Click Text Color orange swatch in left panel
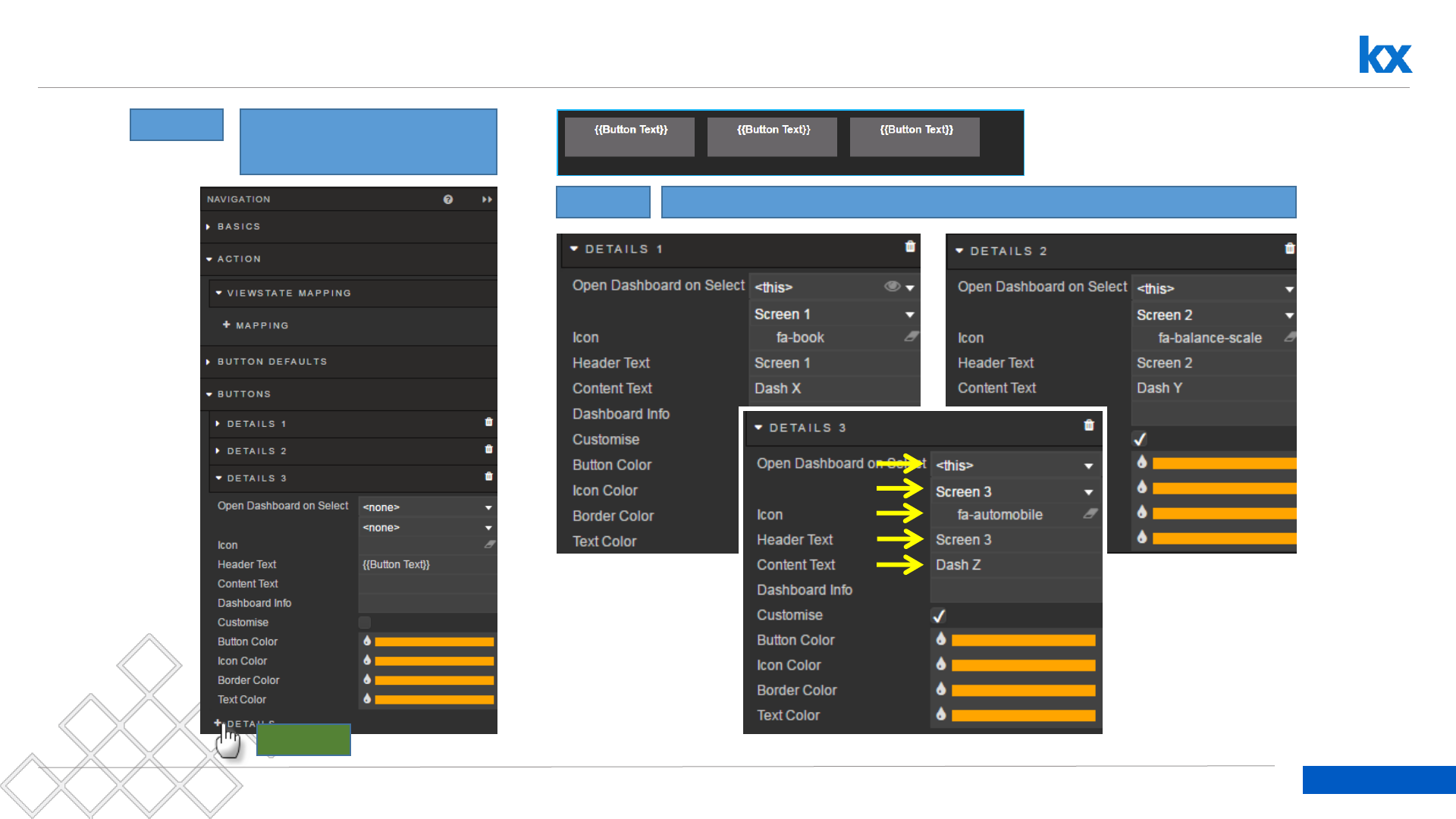The width and height of the screenshot is (1456, 819). coord(434,700)
